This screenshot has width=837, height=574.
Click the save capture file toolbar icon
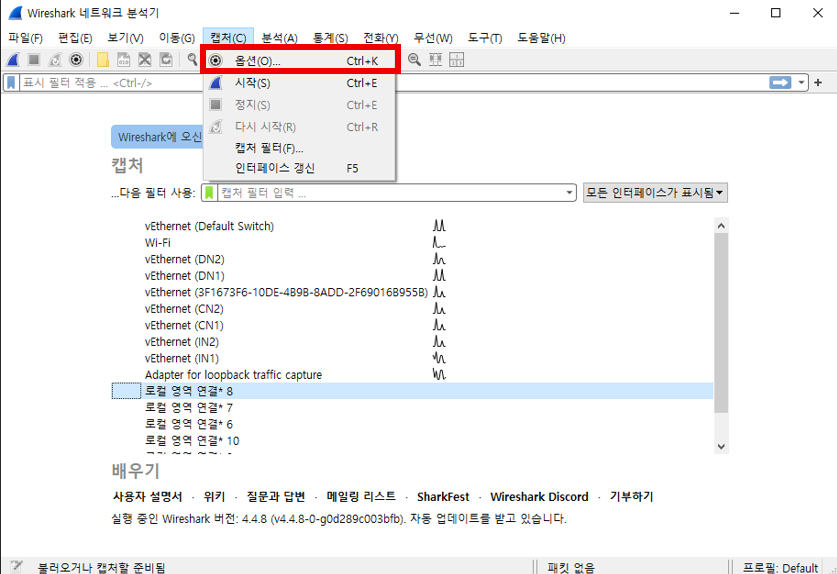124,60
